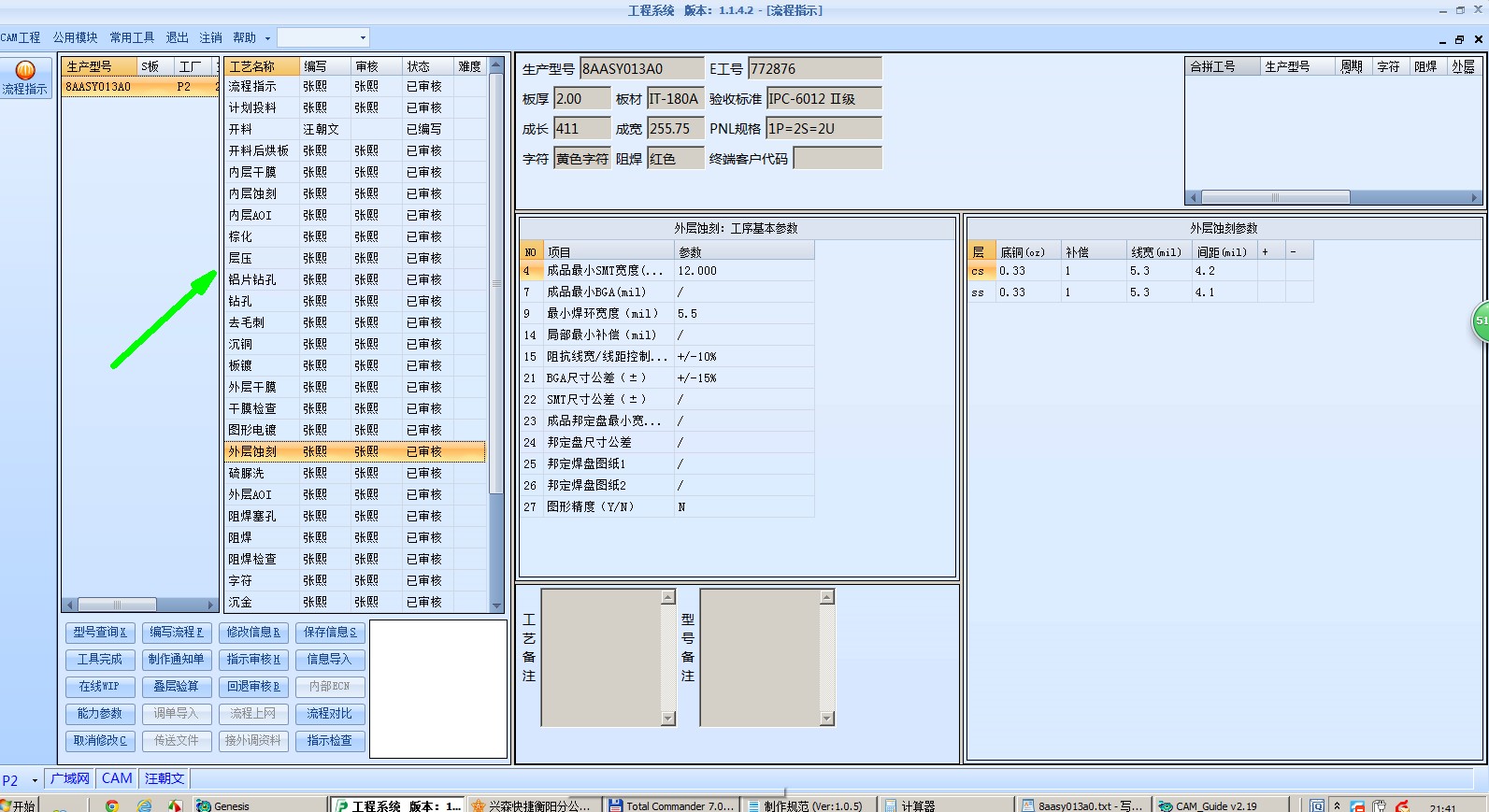Click the 编写流程F button
The height and width of the screenshot is (812, 1489).
click(x=177, y=633)
